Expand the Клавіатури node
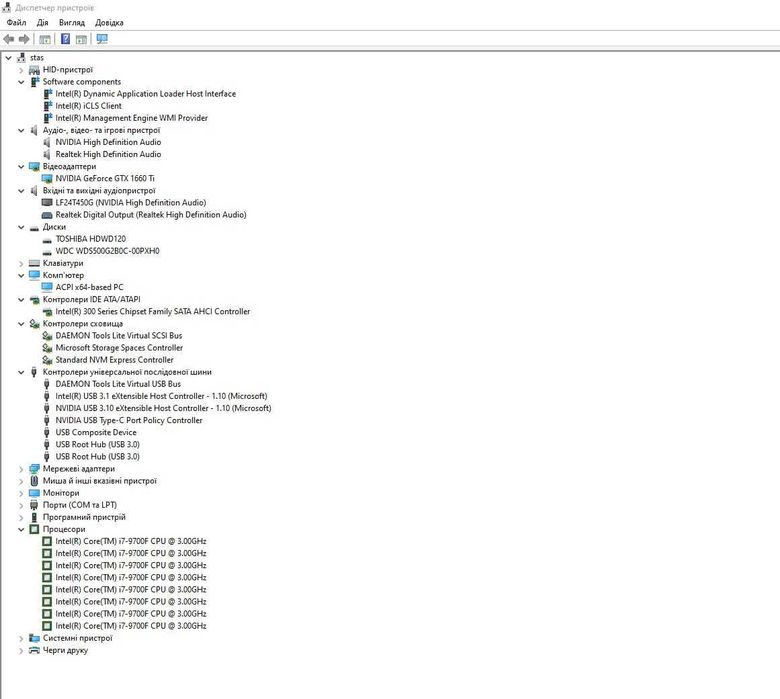 pyautogui.click(x=21, y=264)
